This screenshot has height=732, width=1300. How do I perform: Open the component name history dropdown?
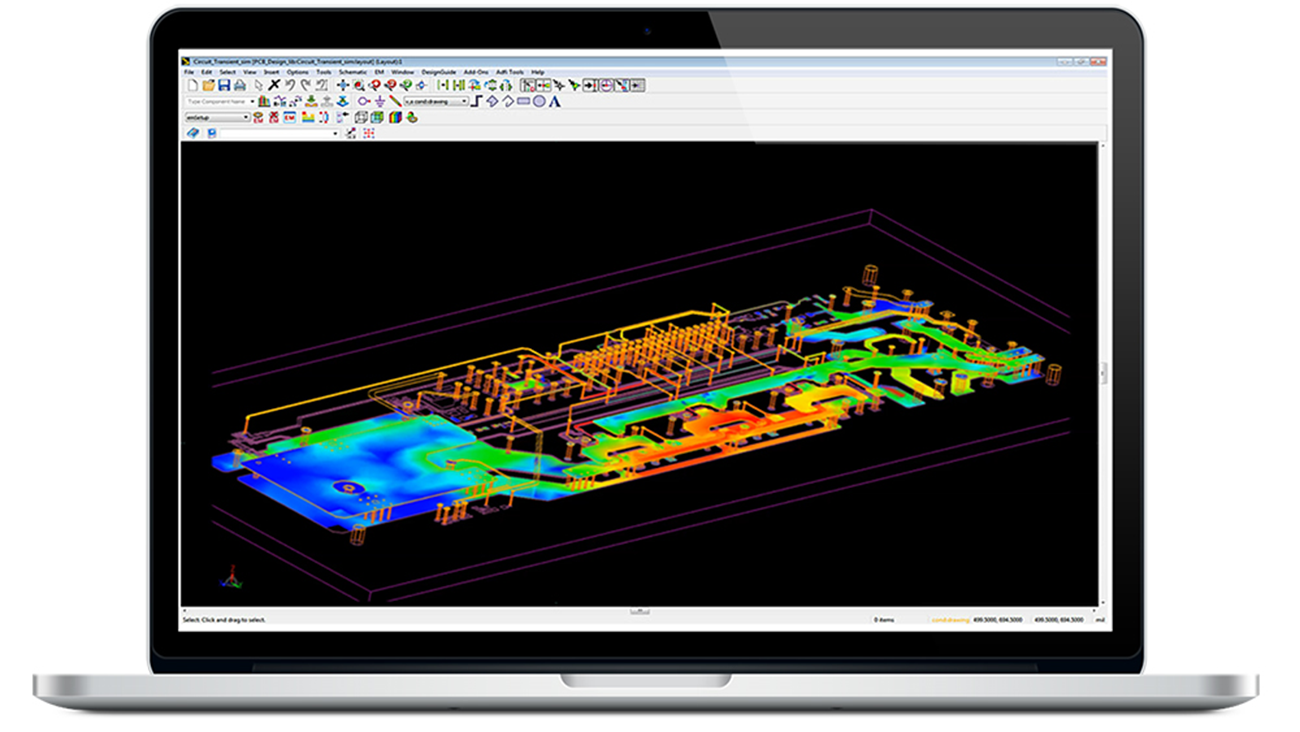pos(254,101)
